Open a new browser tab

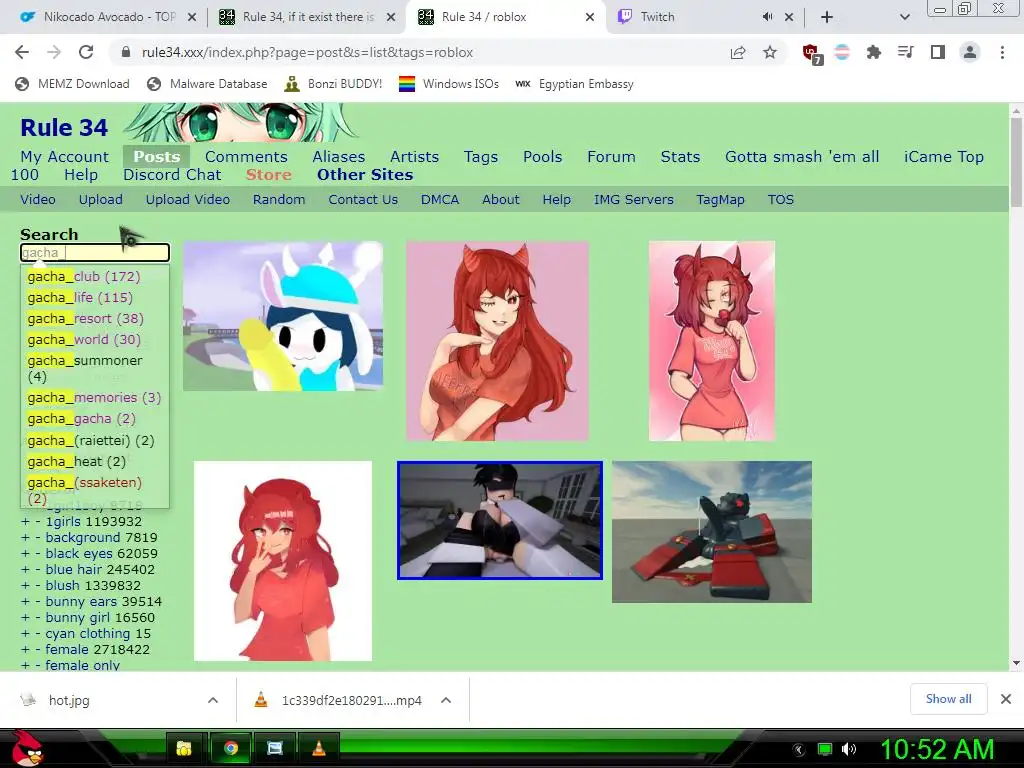(x=827, y=17)
